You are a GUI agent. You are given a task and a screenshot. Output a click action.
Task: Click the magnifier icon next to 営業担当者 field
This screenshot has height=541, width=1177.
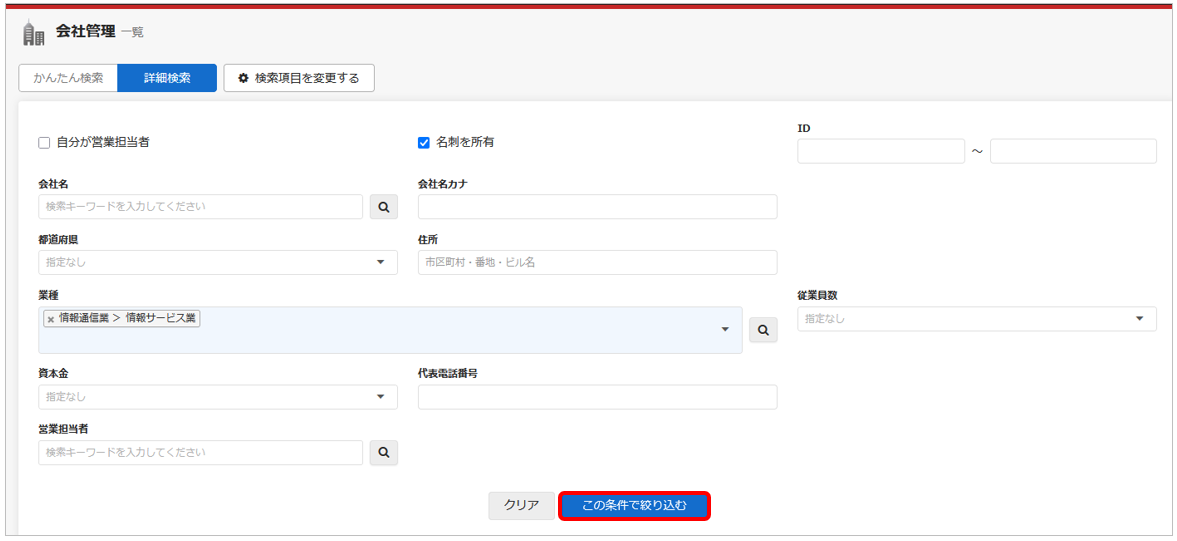[x=384, y=452]
